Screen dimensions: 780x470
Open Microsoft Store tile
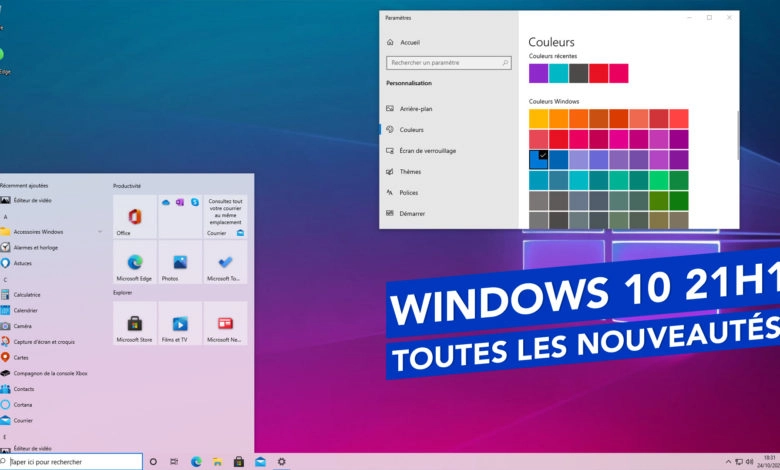click(x=135, y=323)
